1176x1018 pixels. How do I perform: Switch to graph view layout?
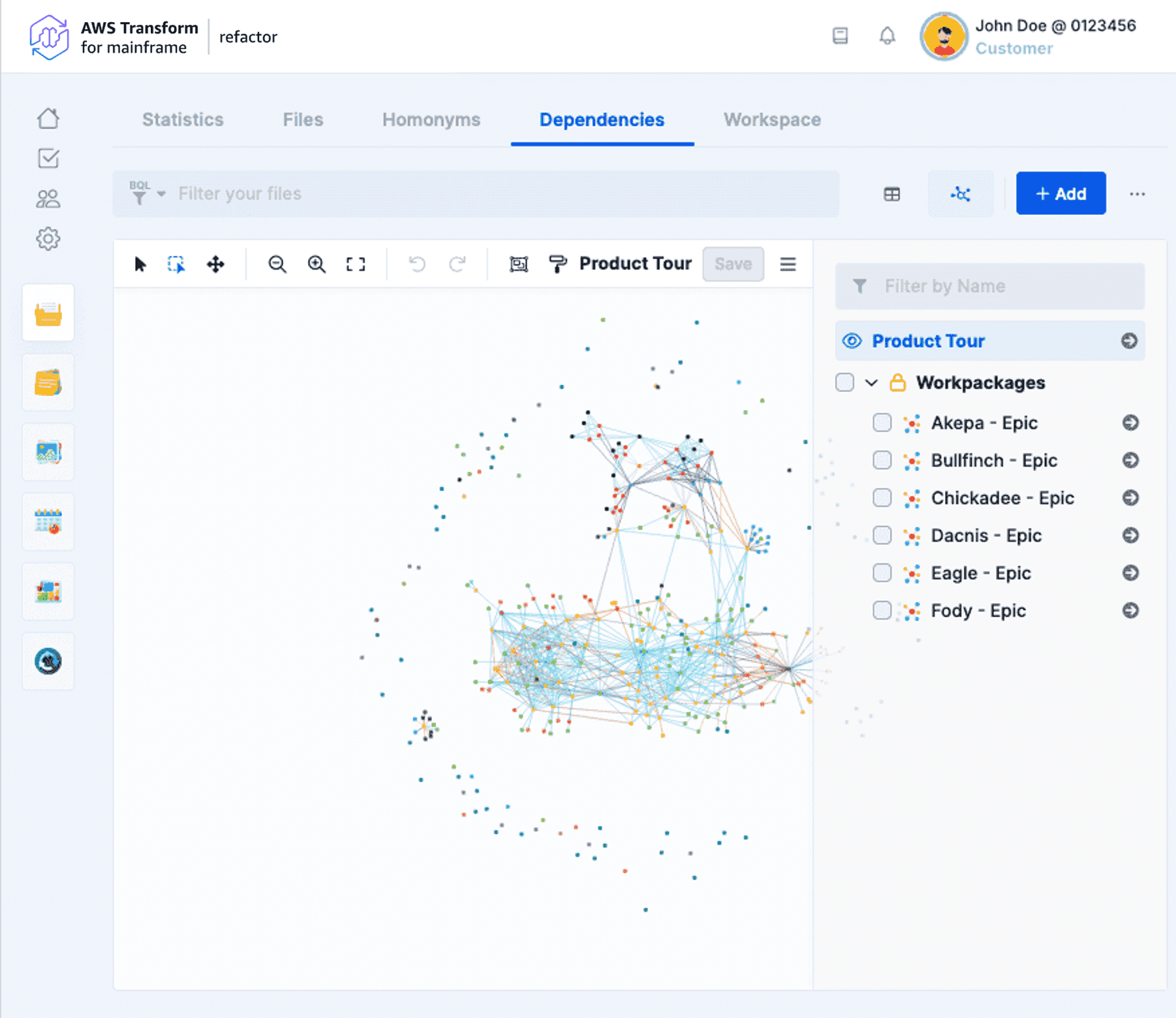[960, 194]
